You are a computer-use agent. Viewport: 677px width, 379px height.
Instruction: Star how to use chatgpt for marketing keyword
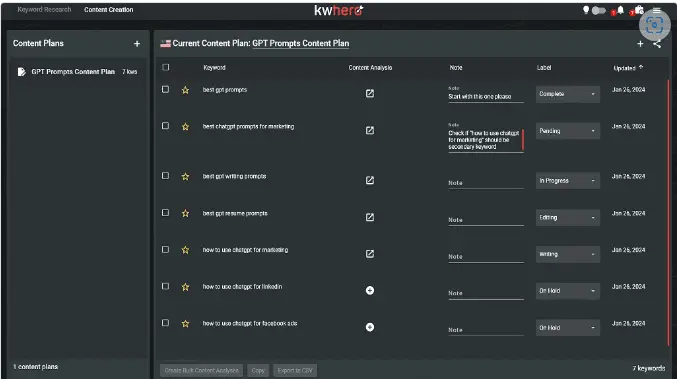(185, 250)
